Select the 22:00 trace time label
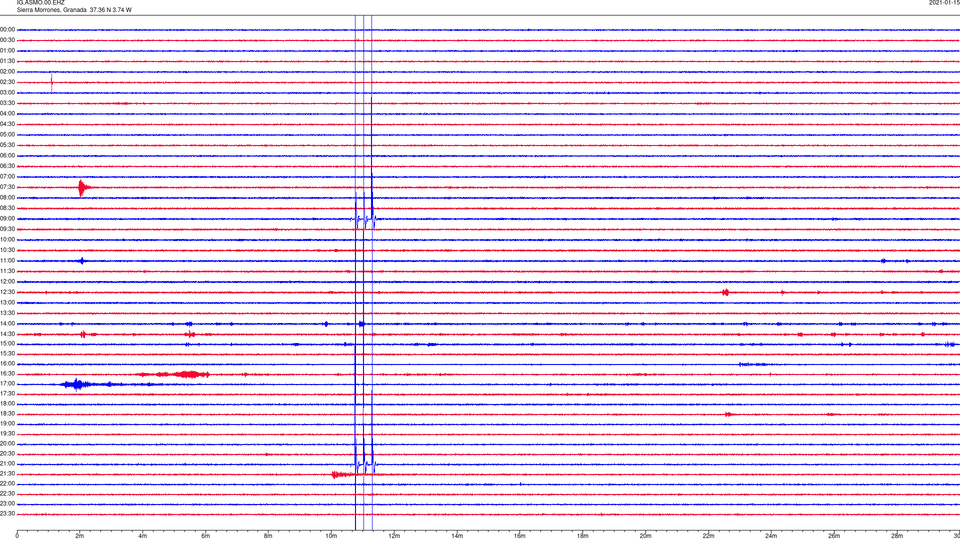Screen dimensions: 960x540 pyautogui.click(x=7, y=484)
